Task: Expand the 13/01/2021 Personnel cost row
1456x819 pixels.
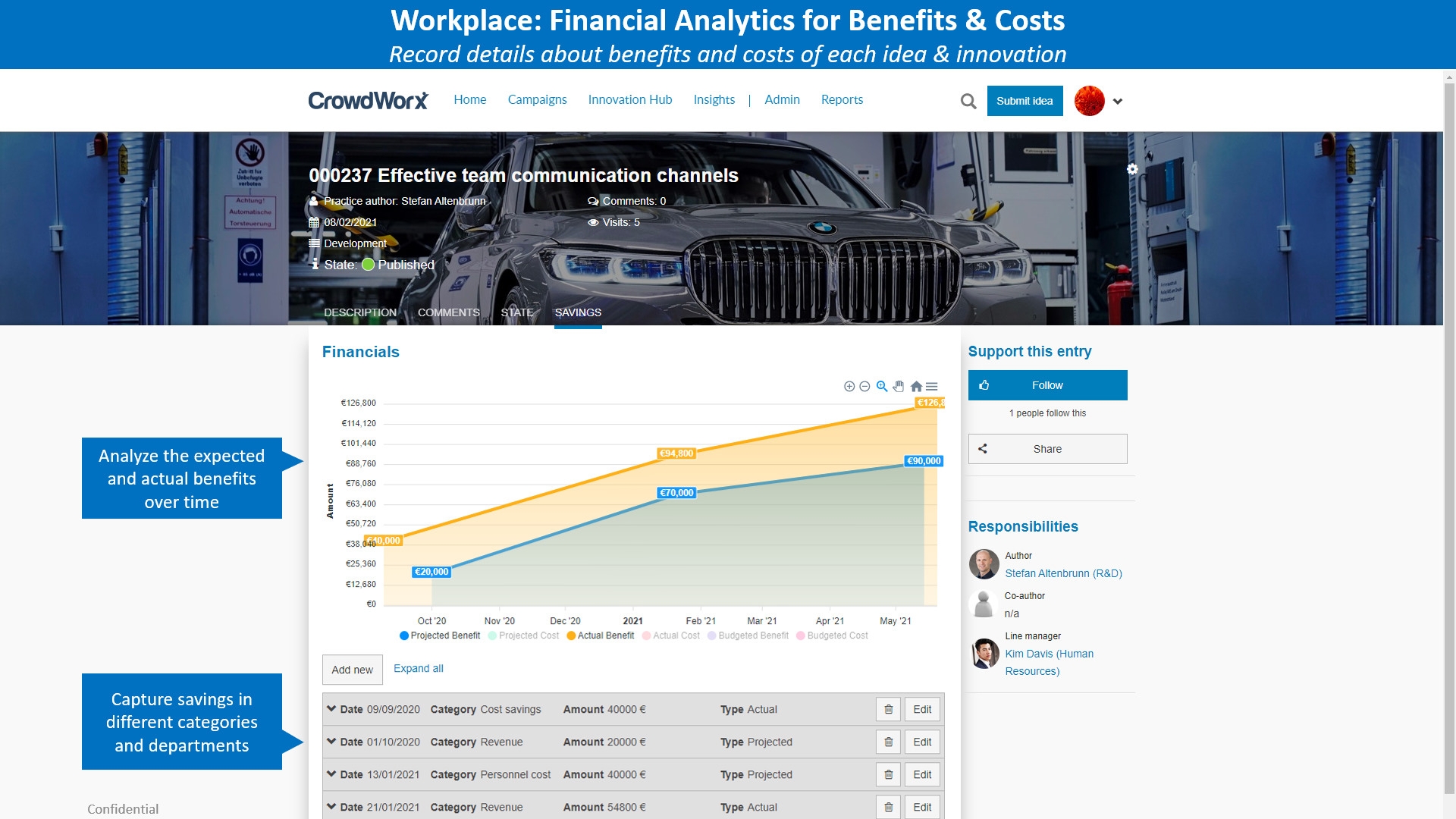Action: click(331, 774)
